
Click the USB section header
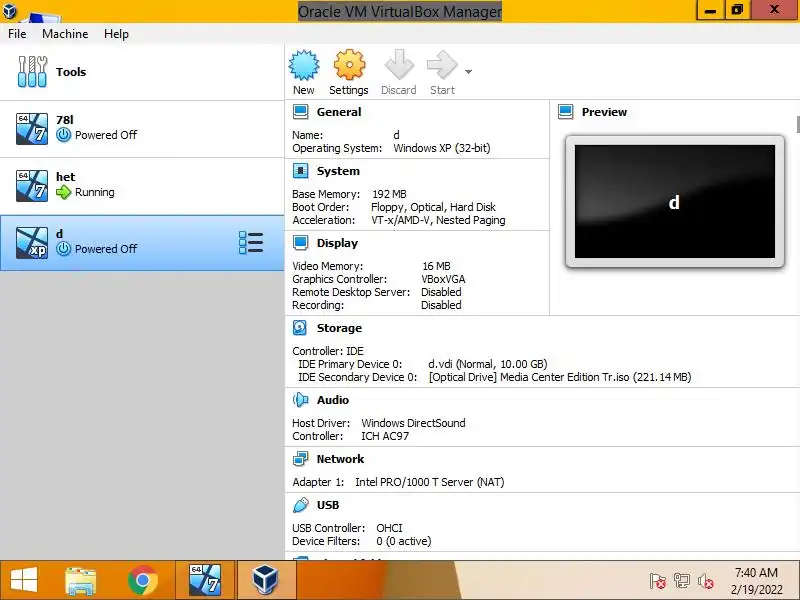coord(328,505)
